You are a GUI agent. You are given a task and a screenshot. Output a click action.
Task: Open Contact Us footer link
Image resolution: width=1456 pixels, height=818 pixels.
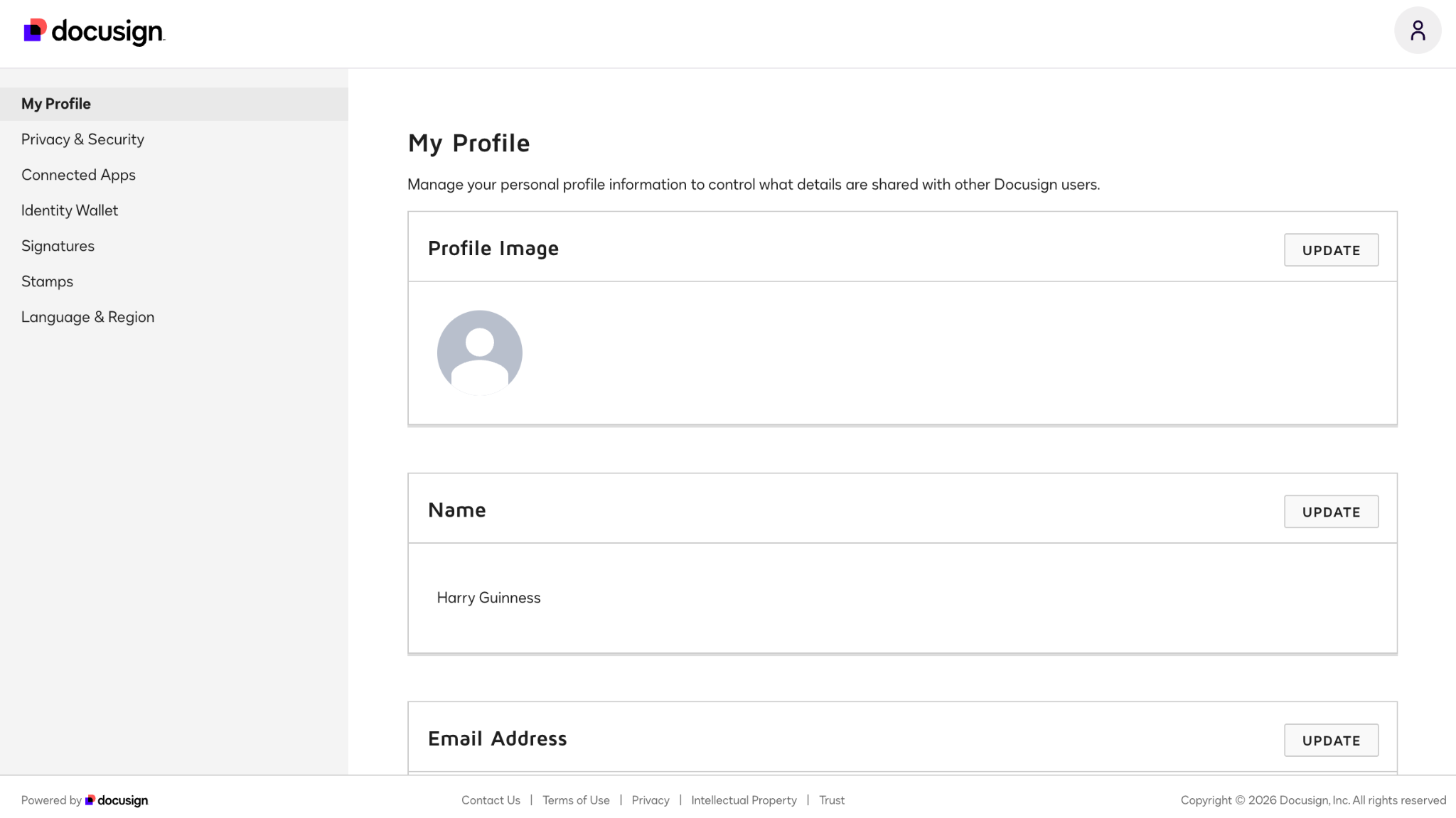(491, 800)
